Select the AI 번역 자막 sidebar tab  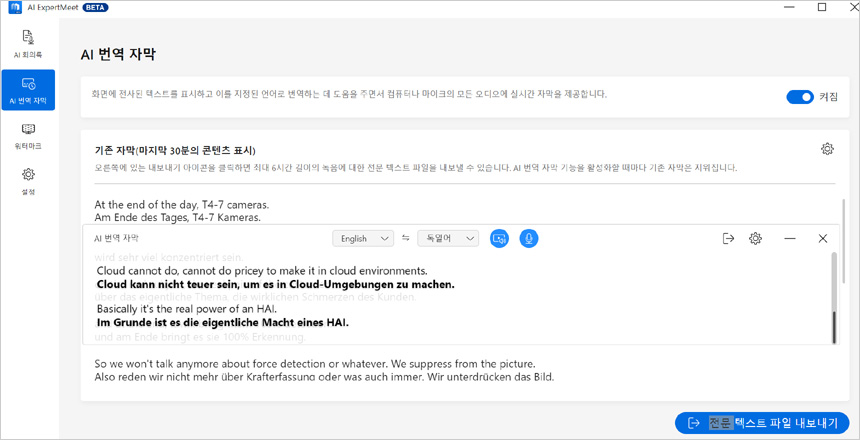pos(28,90)
